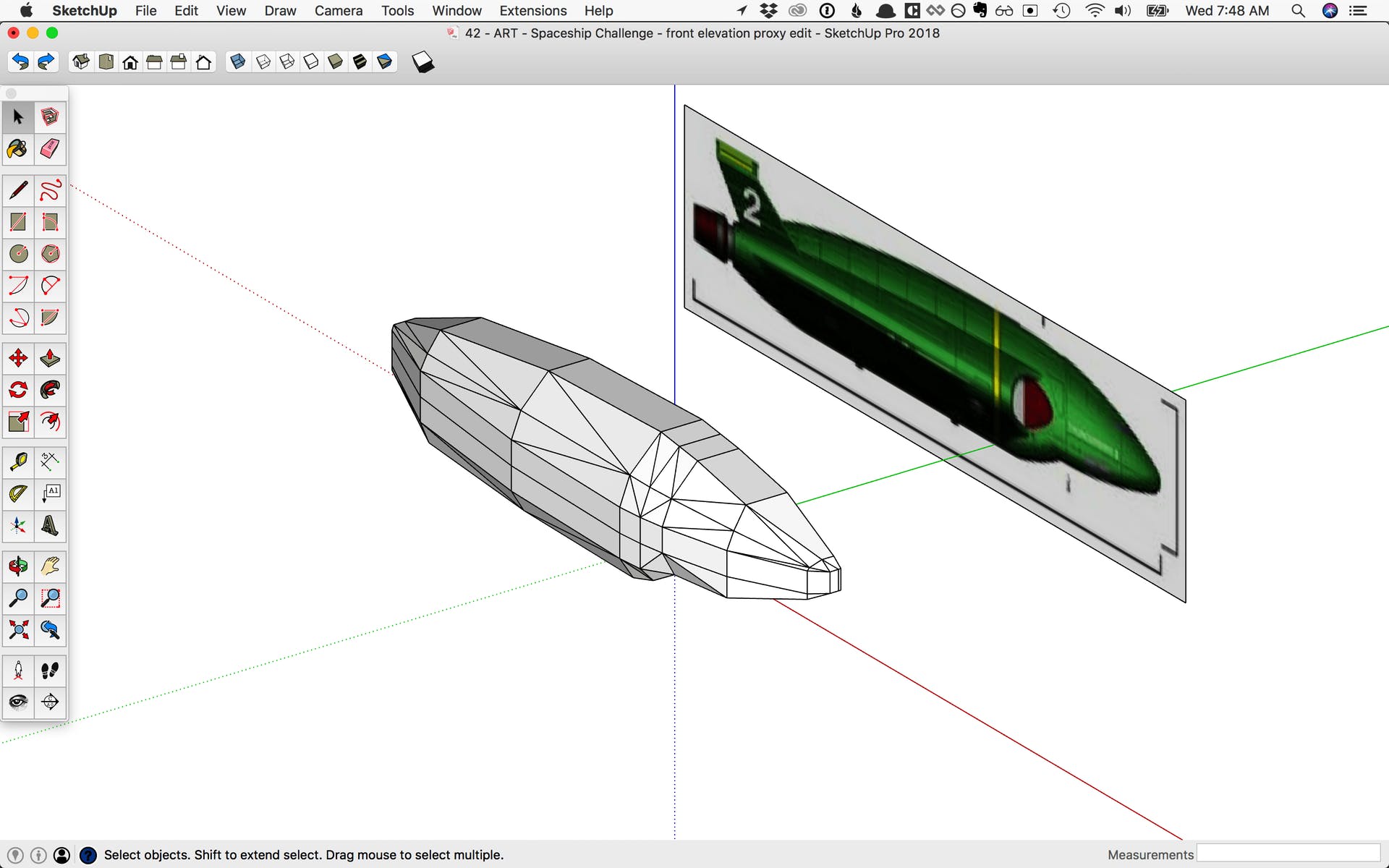1389x868 pixels.
Task: Open the Extensions menu
Action: pyautogui.click(x=532, y=11)
